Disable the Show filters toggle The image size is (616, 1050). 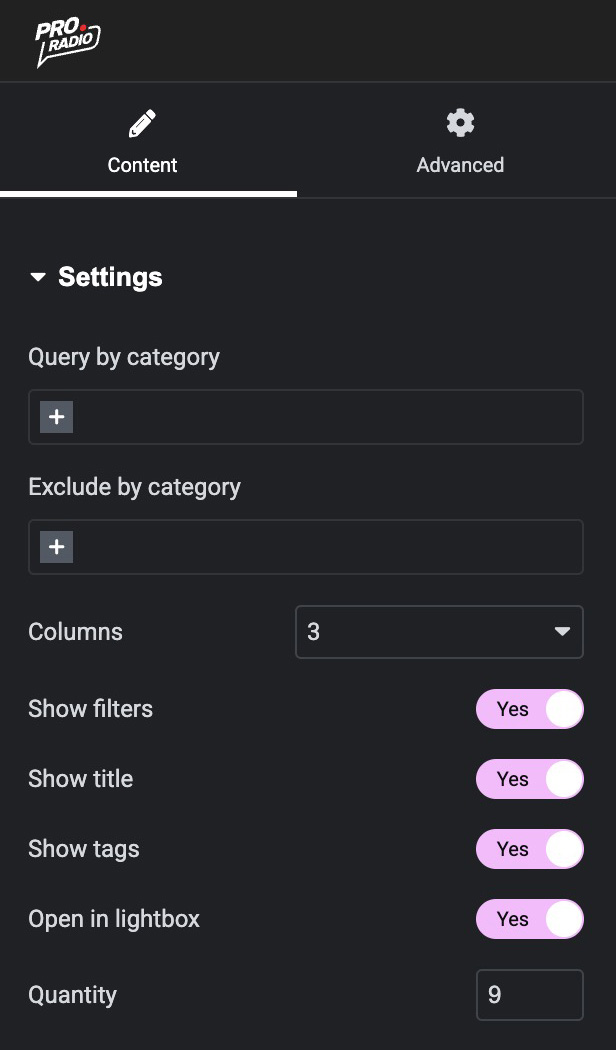click(529, 709)
